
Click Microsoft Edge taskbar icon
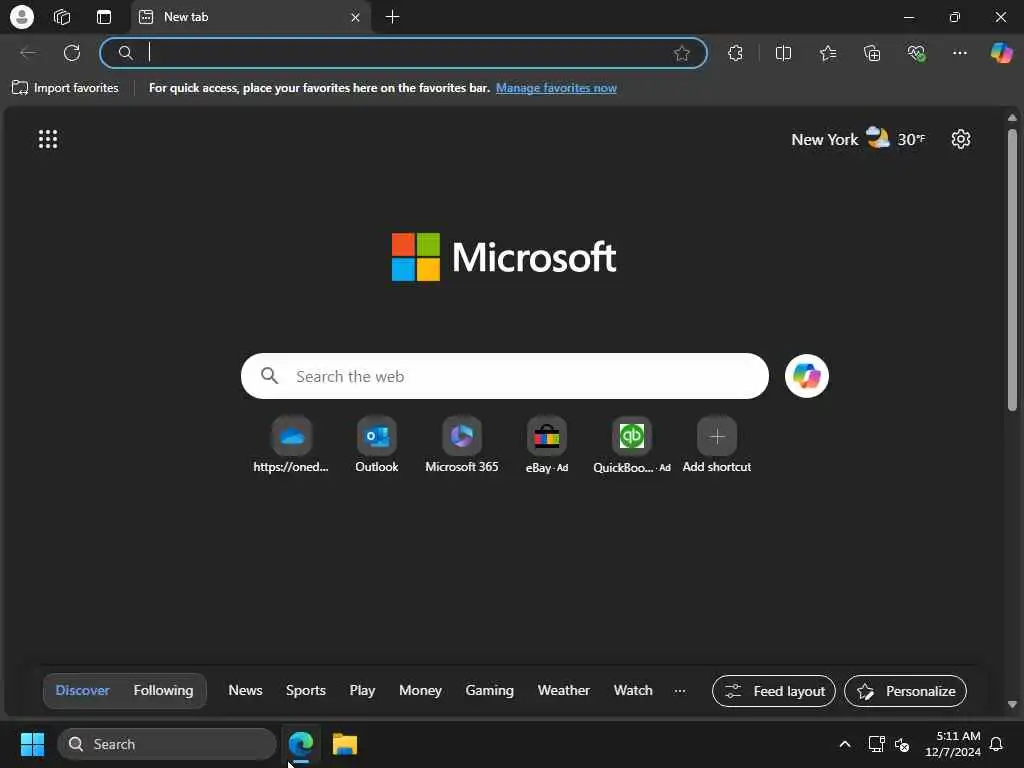(301, 744)
